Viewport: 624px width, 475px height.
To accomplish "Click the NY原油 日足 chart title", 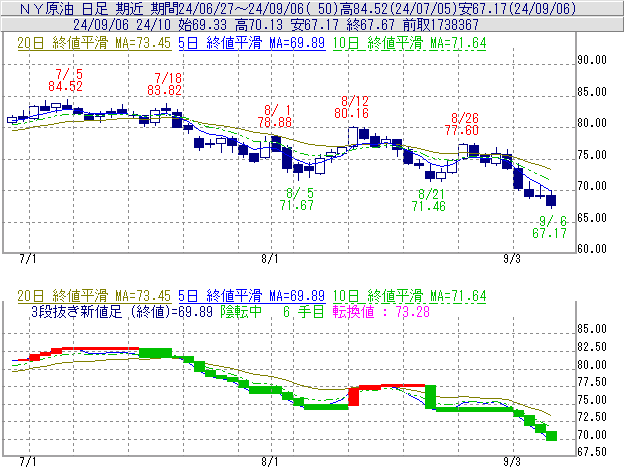I will tap(63, 8).
